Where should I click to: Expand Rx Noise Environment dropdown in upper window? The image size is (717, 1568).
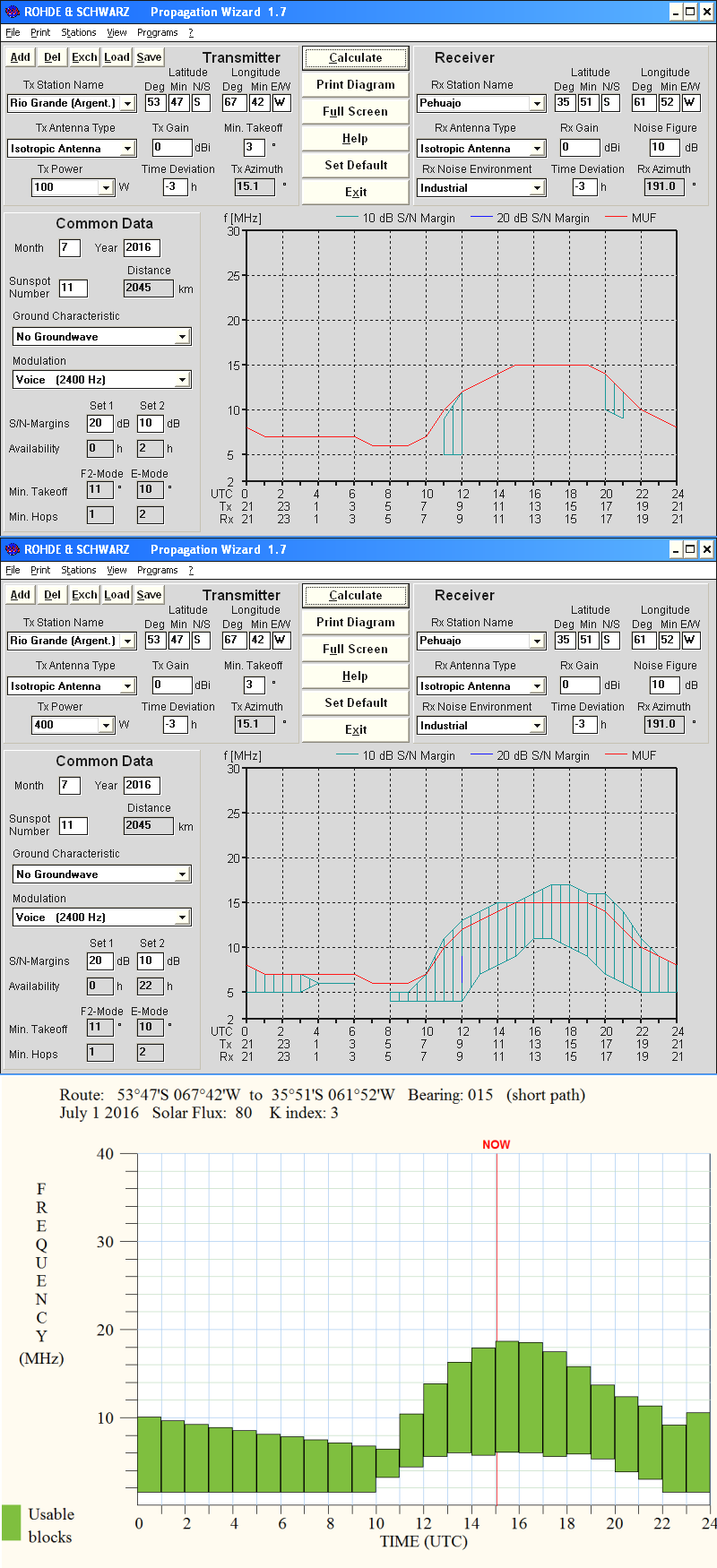tap(537, 188)
